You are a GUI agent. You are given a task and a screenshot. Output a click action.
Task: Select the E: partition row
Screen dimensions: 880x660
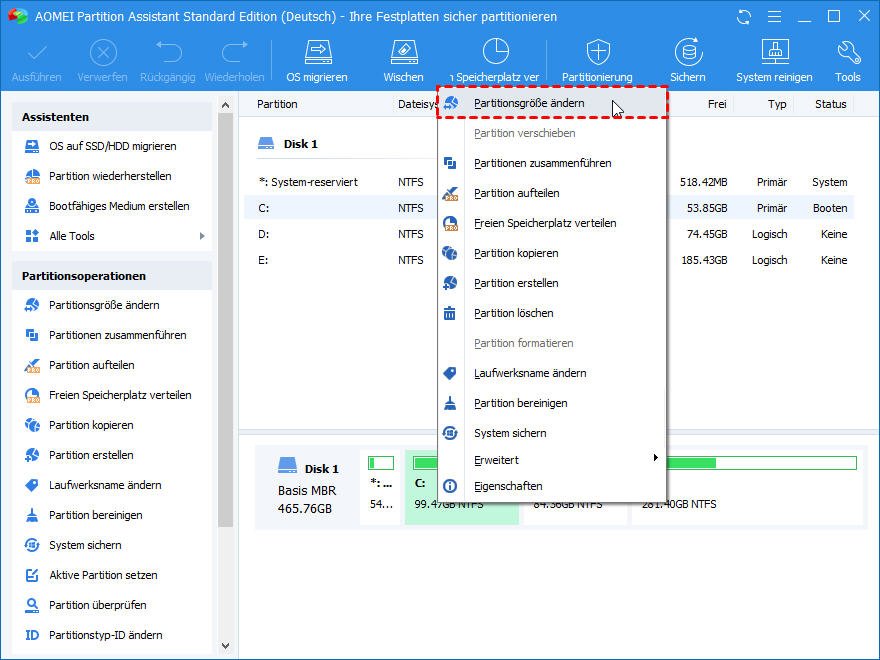[549, 260]
